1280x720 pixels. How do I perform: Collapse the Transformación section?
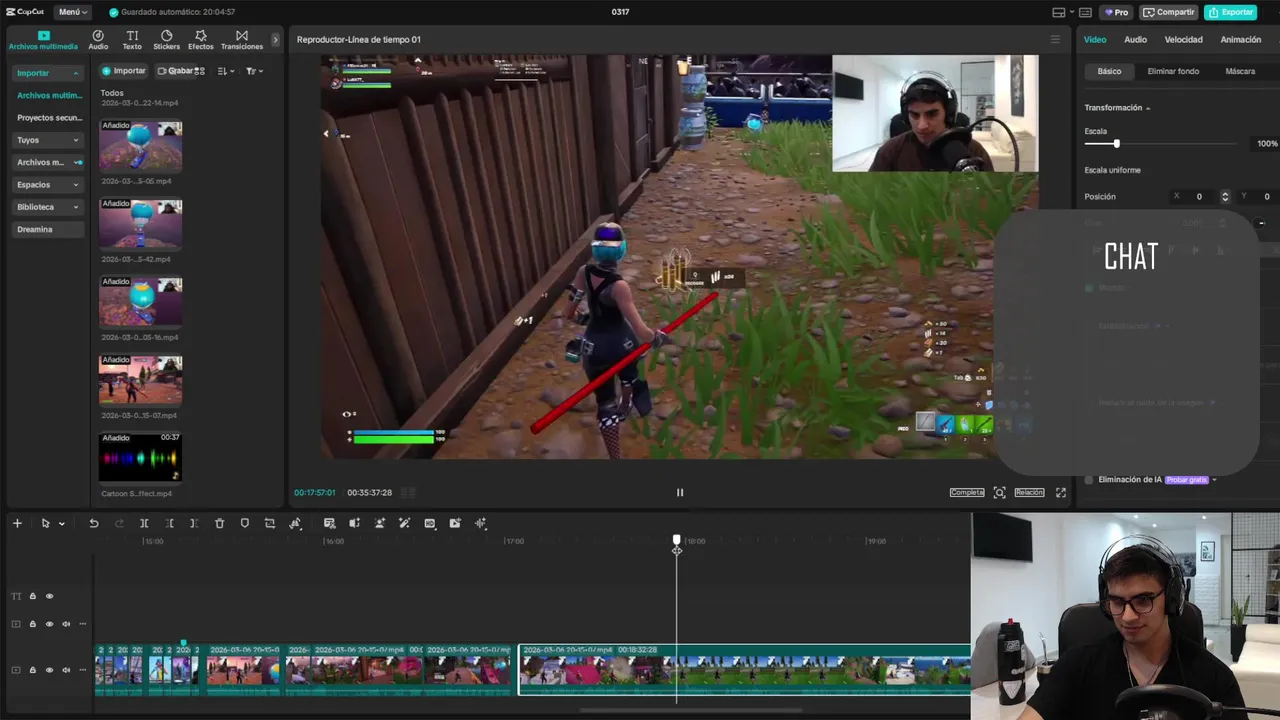1148,108
